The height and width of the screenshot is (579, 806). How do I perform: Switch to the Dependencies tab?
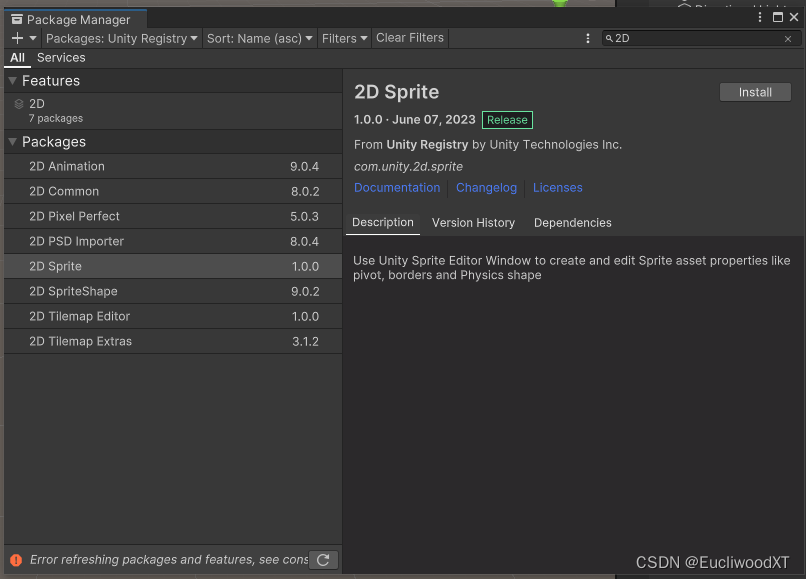[573, 223]
